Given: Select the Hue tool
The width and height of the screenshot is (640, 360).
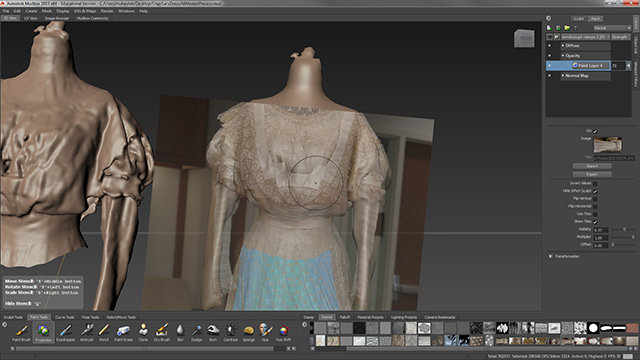Looking at the screenshot, I should (265, 333).
